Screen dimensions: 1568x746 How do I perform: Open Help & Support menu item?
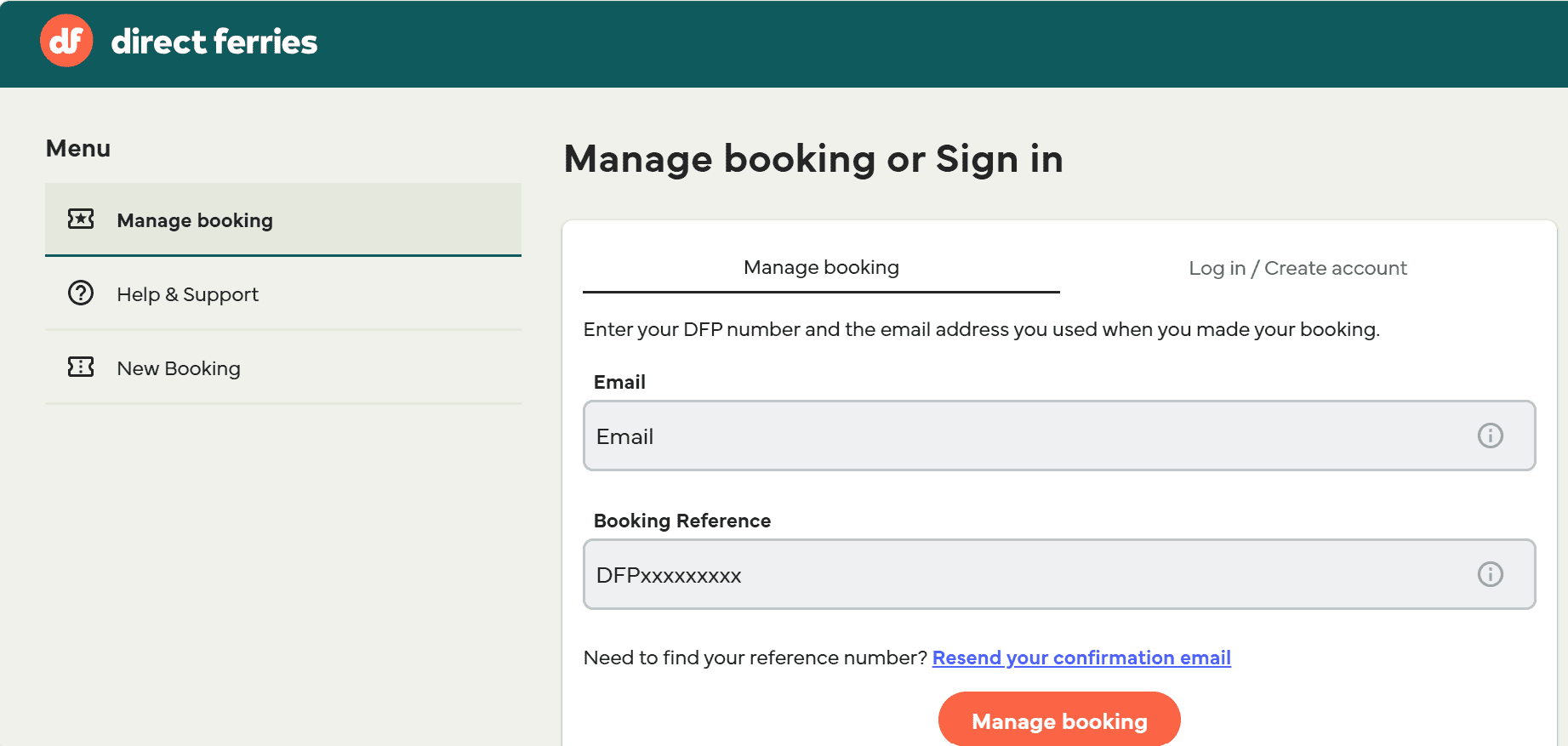tap(283, 293)
